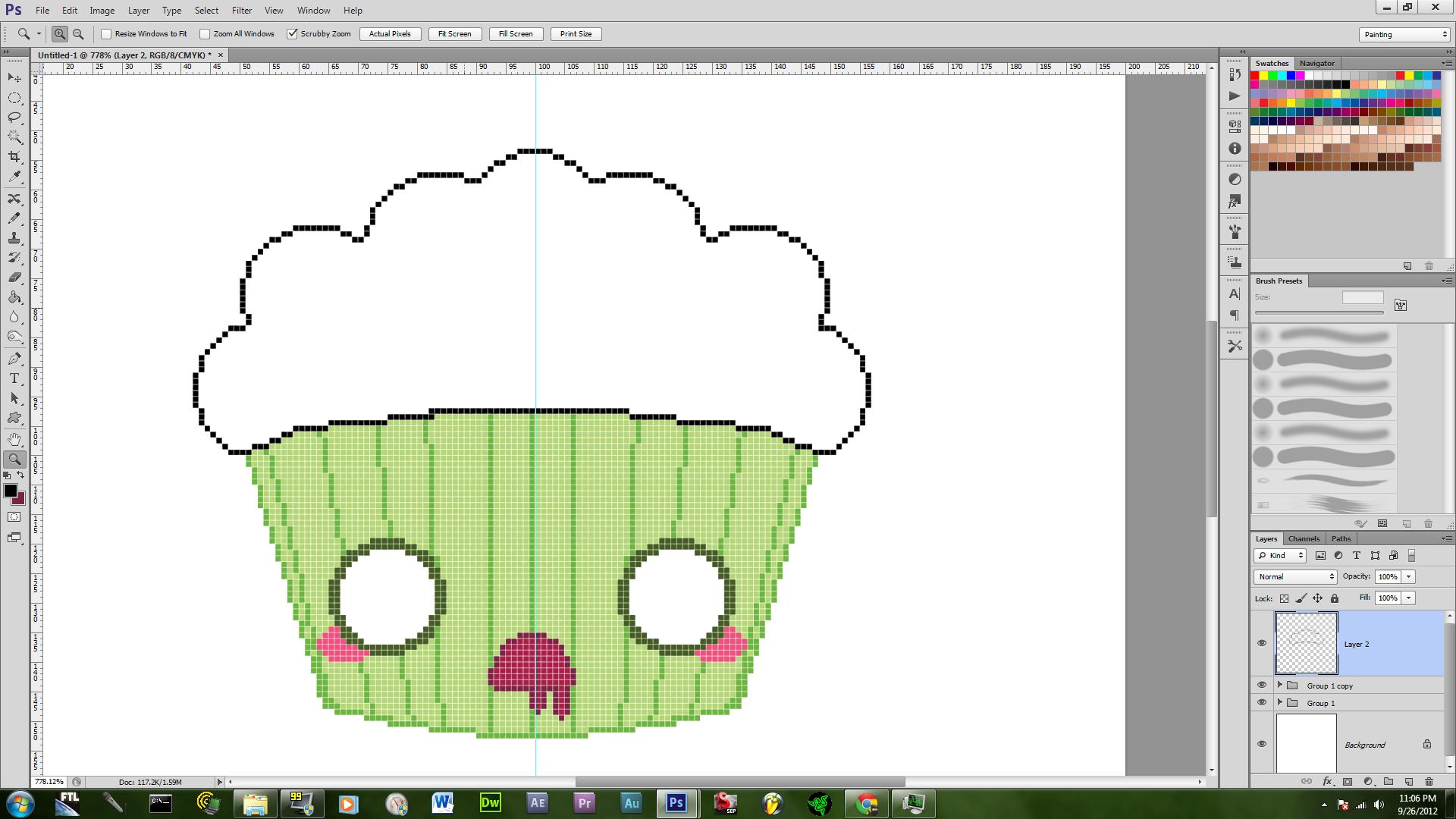This screenshot has height=819, width=1456.
Task: Open the blend mode Normal dropdown
Action: pyautogui.click(x=1295, y=576)
